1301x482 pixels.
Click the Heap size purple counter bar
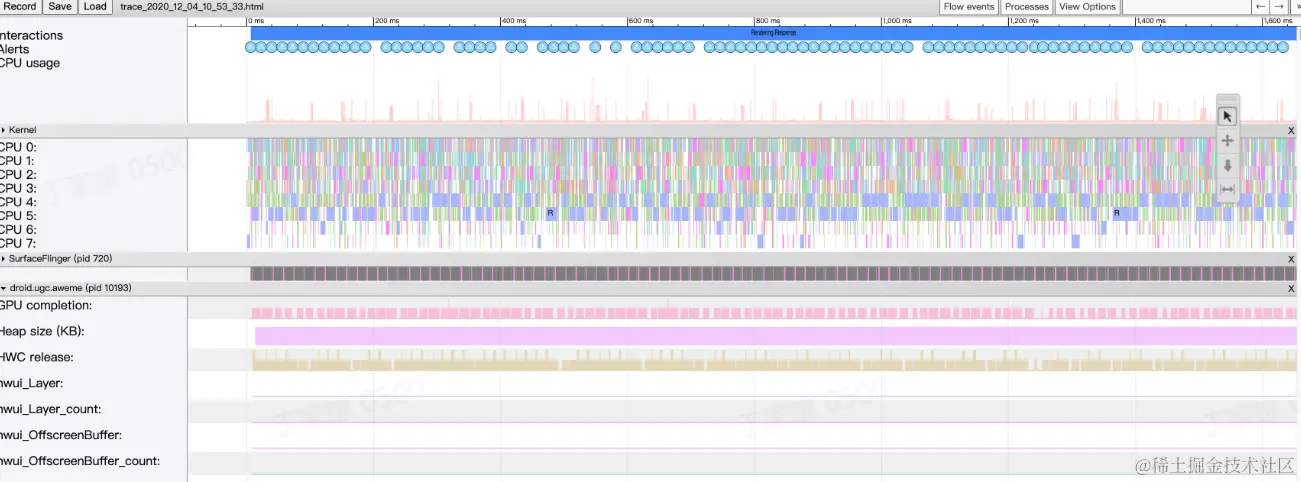click(775, 336)
